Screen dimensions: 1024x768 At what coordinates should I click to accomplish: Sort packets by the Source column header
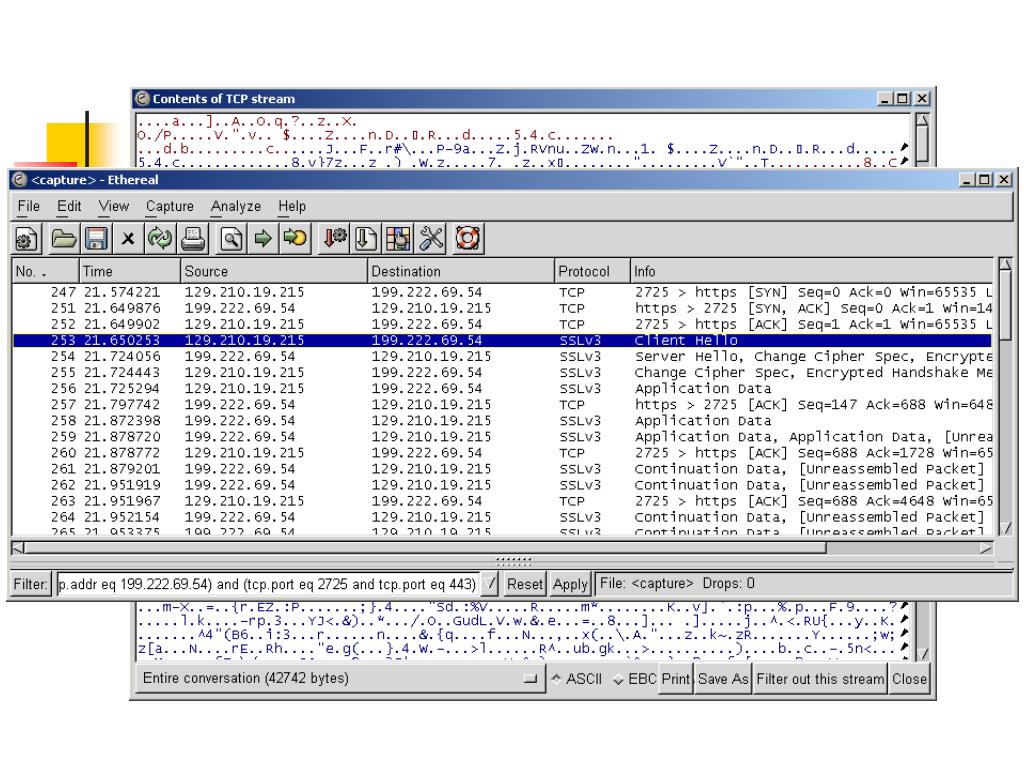click(x=274, y=271)
